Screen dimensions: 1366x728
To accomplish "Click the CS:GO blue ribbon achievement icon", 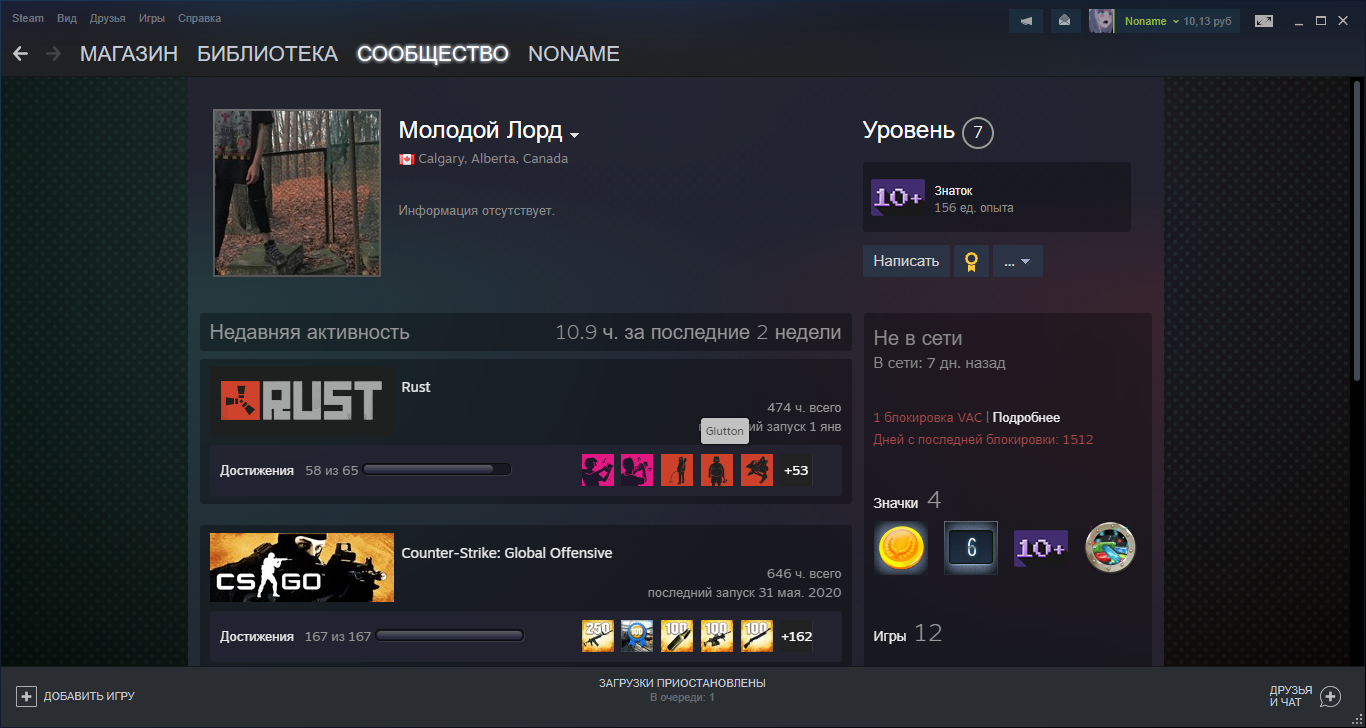I will click(x=637, y=636).
